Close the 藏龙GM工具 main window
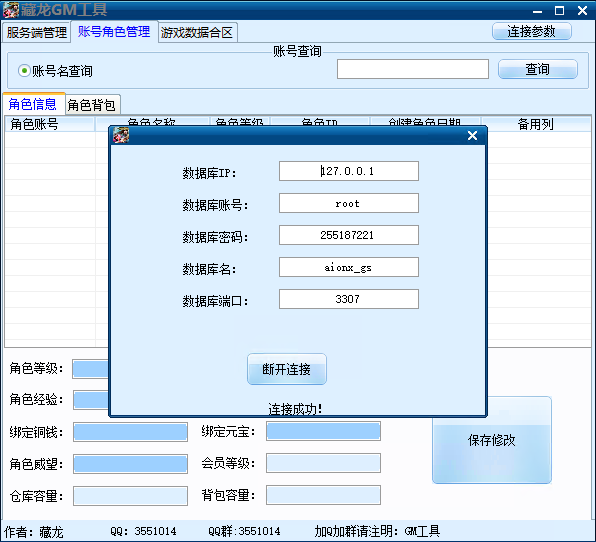The width and height of the screenshot is (596, 542). [582, 11]
